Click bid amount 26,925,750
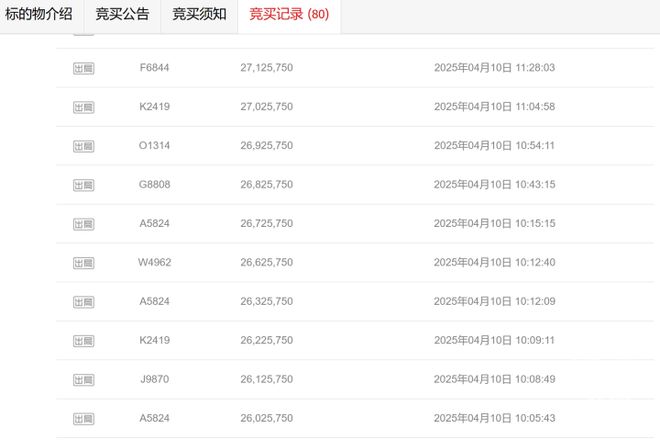This screenshot has width=660, height=440. tap(267, 145)
